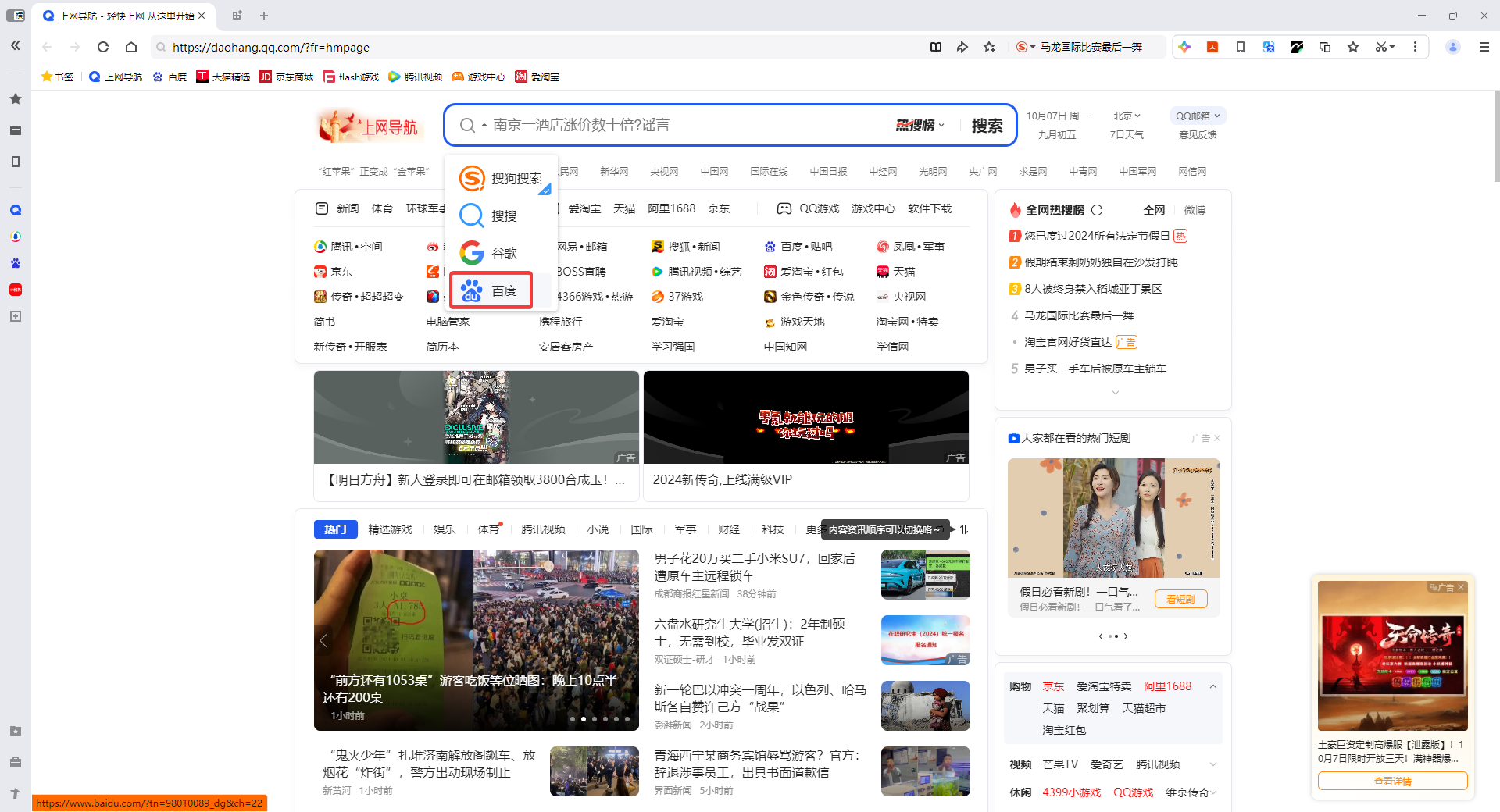The image size is (1500, 812).
Task: Refresh the hot search list with circular arrow
Action: point(1097,209)
